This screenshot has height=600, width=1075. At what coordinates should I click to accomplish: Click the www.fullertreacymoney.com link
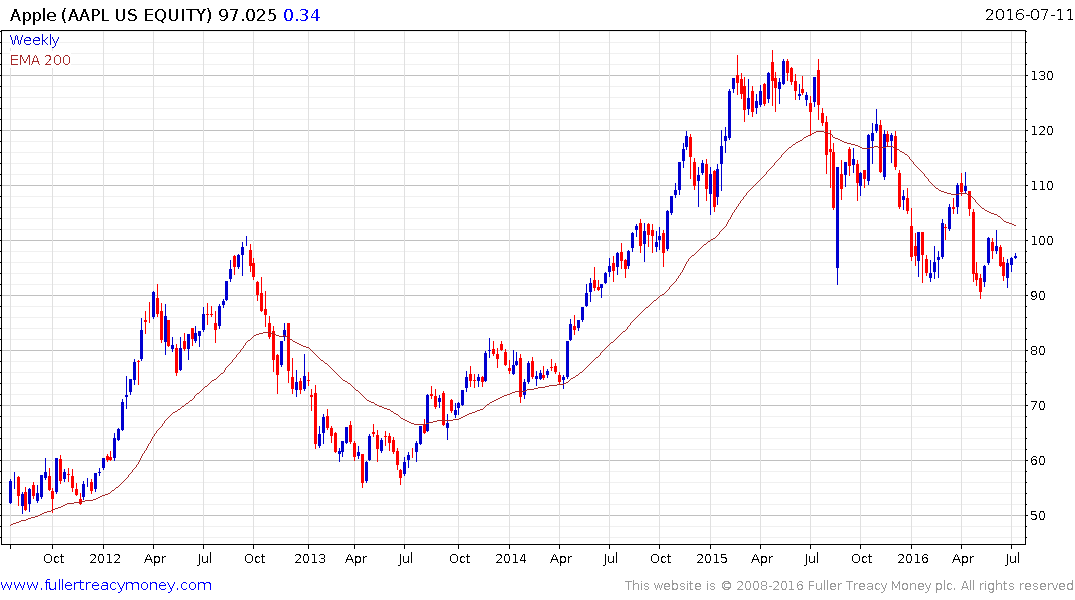(106, 585)
